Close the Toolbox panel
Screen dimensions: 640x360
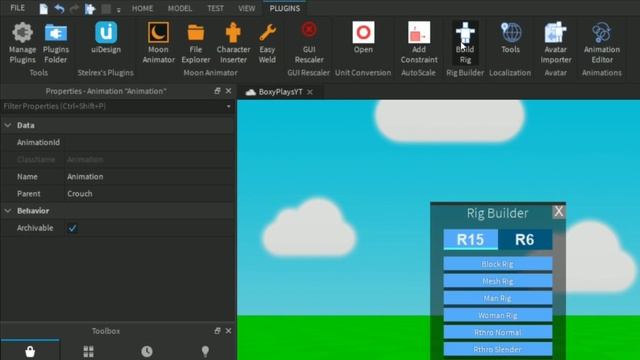pyautogui.click(x=228, y=331)
